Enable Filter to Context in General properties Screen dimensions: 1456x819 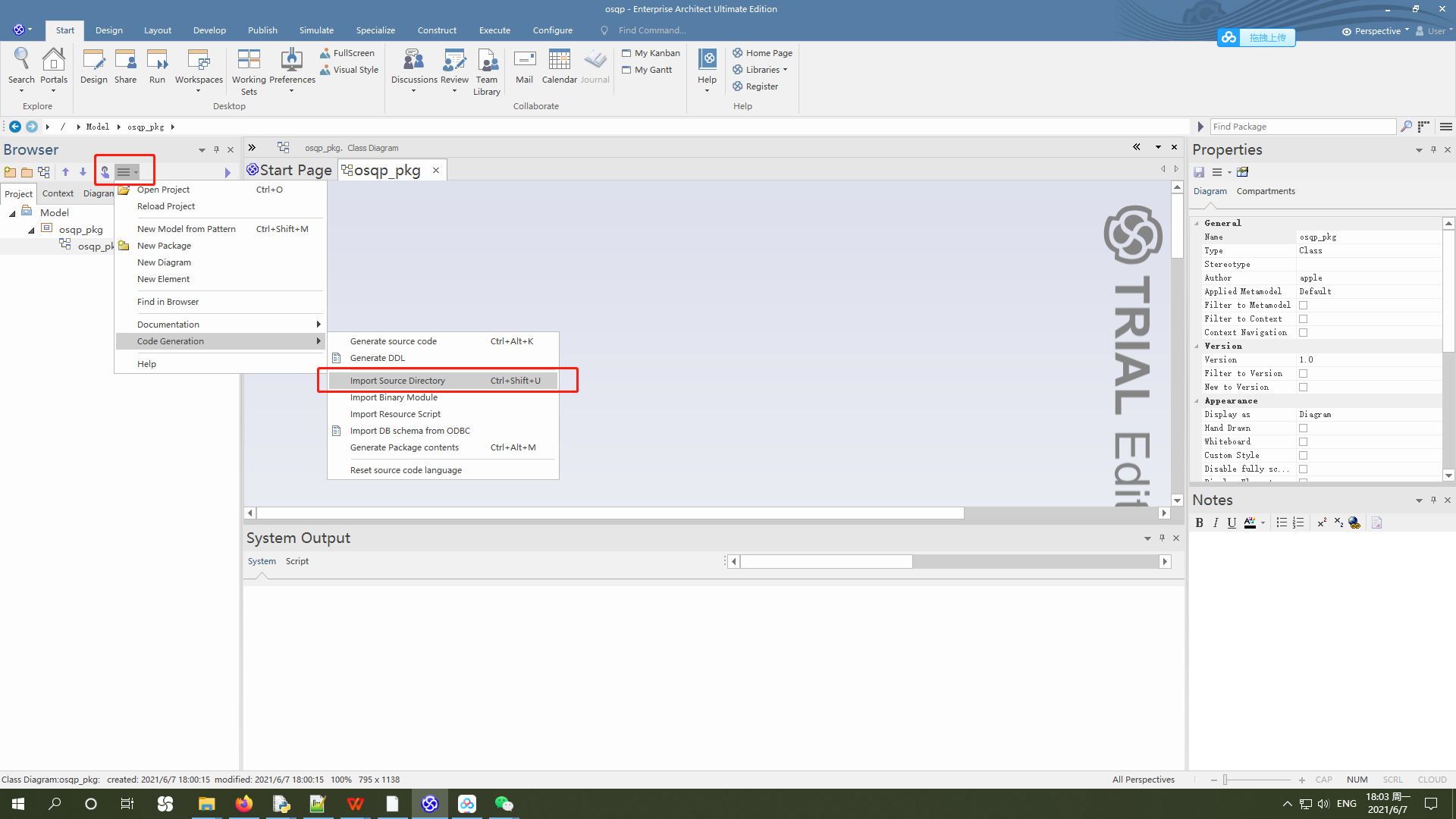click(1303, 318)
